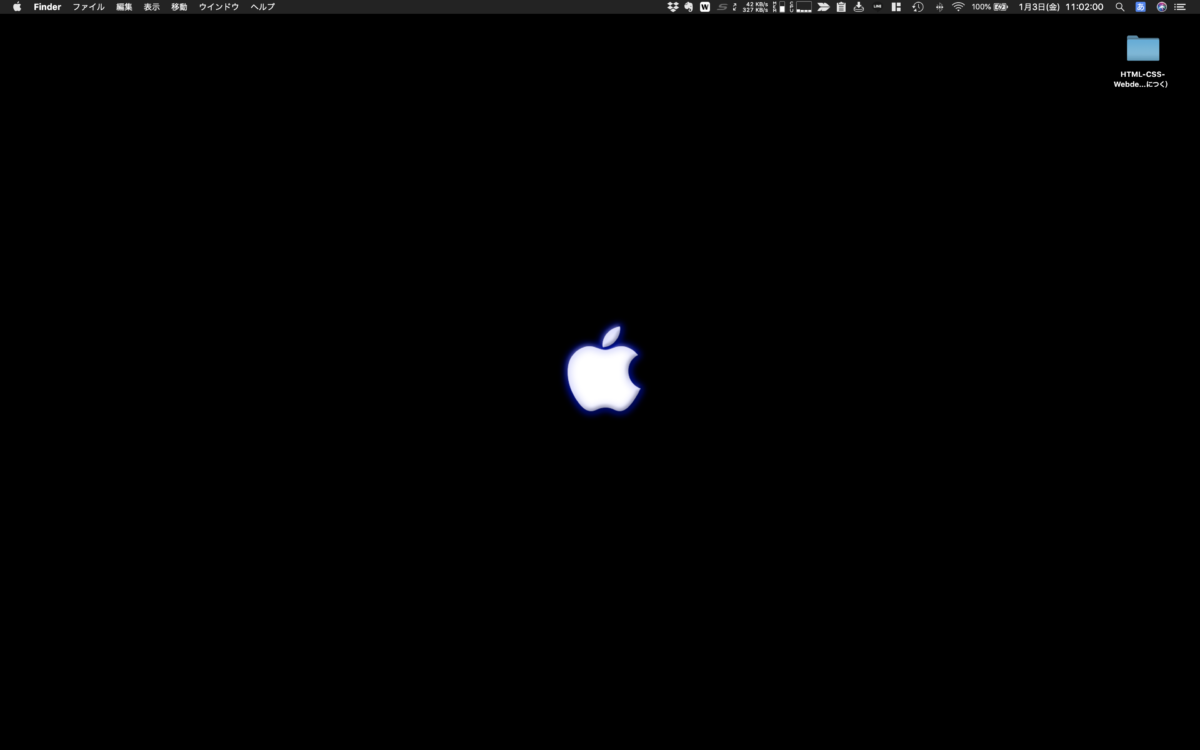Open the ウインドウ menu
The image size is (1200, 750).
(219, 7)
